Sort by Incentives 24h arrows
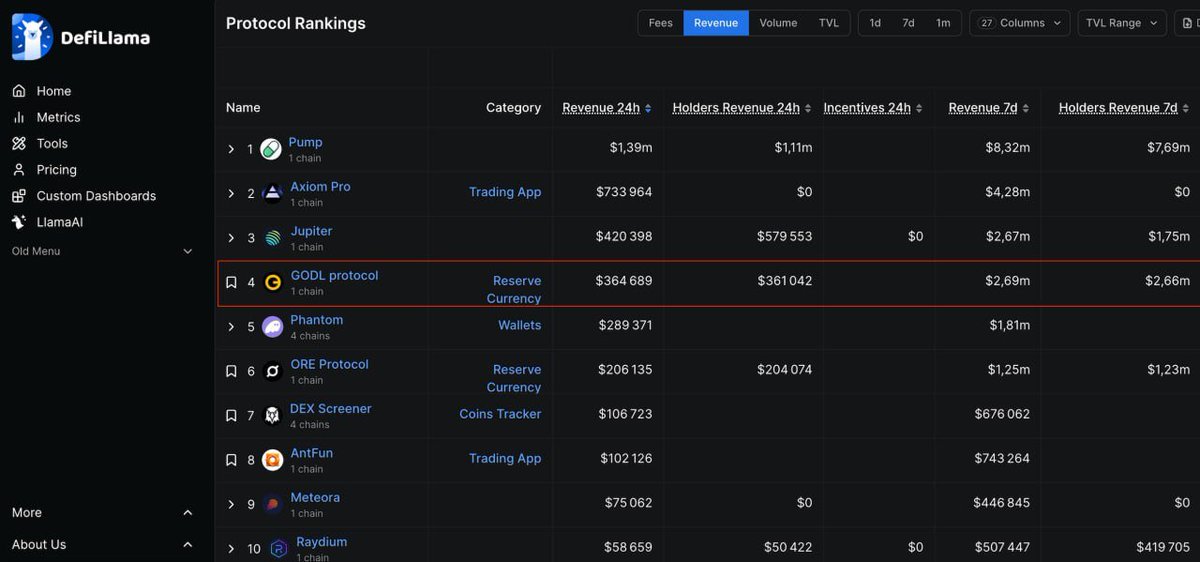The height and width of the screenshot is (562, 1200). click(919, 108)
